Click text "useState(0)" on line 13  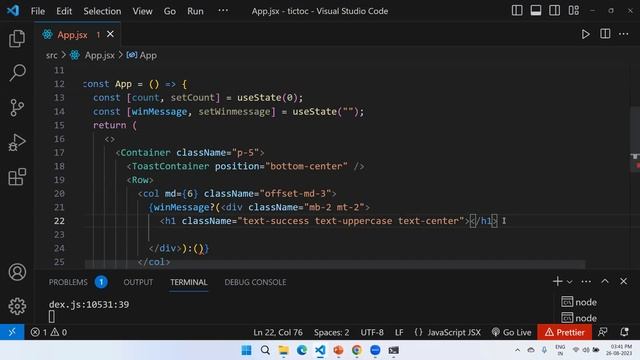(269, 98)
